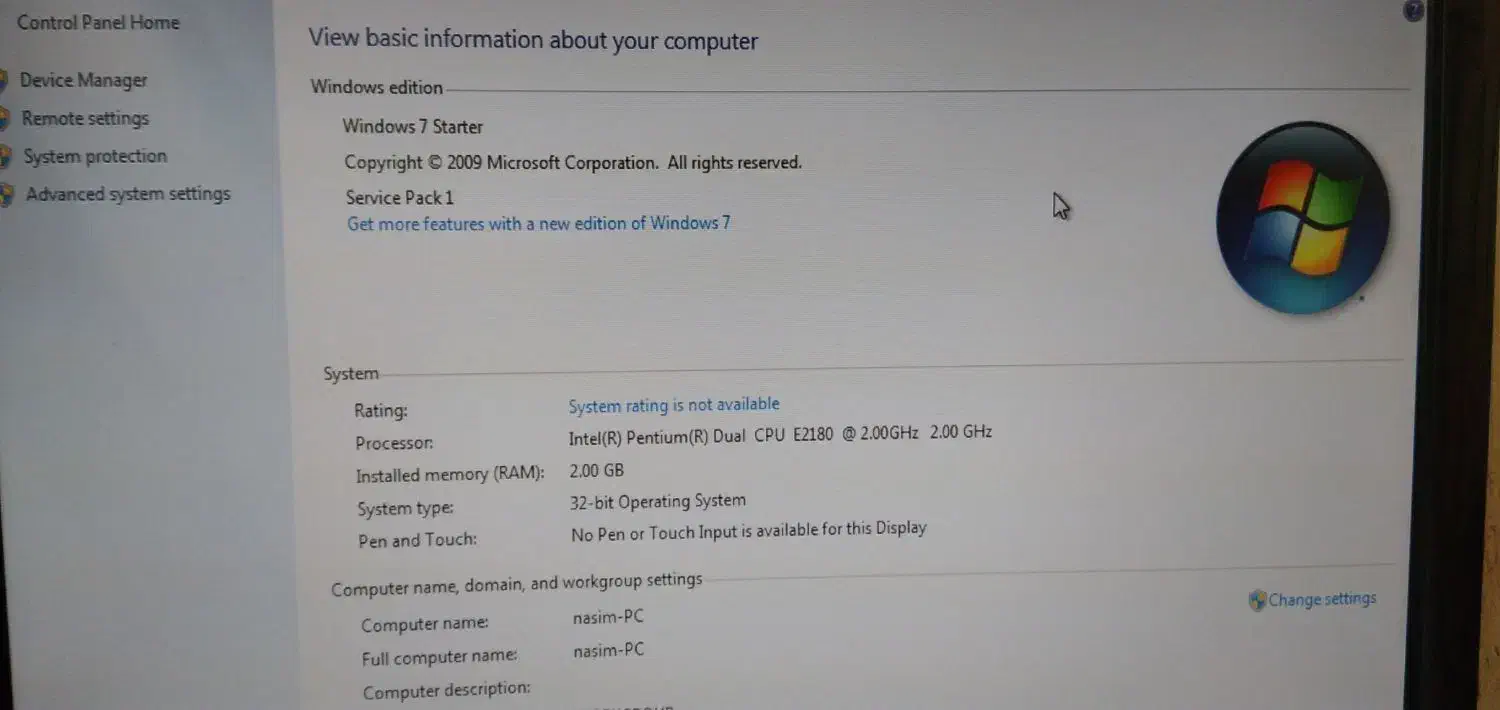This screenshot has width=1500, height=710.
Task: Open Control Panel Home
Action: click(x=98, y=22)
